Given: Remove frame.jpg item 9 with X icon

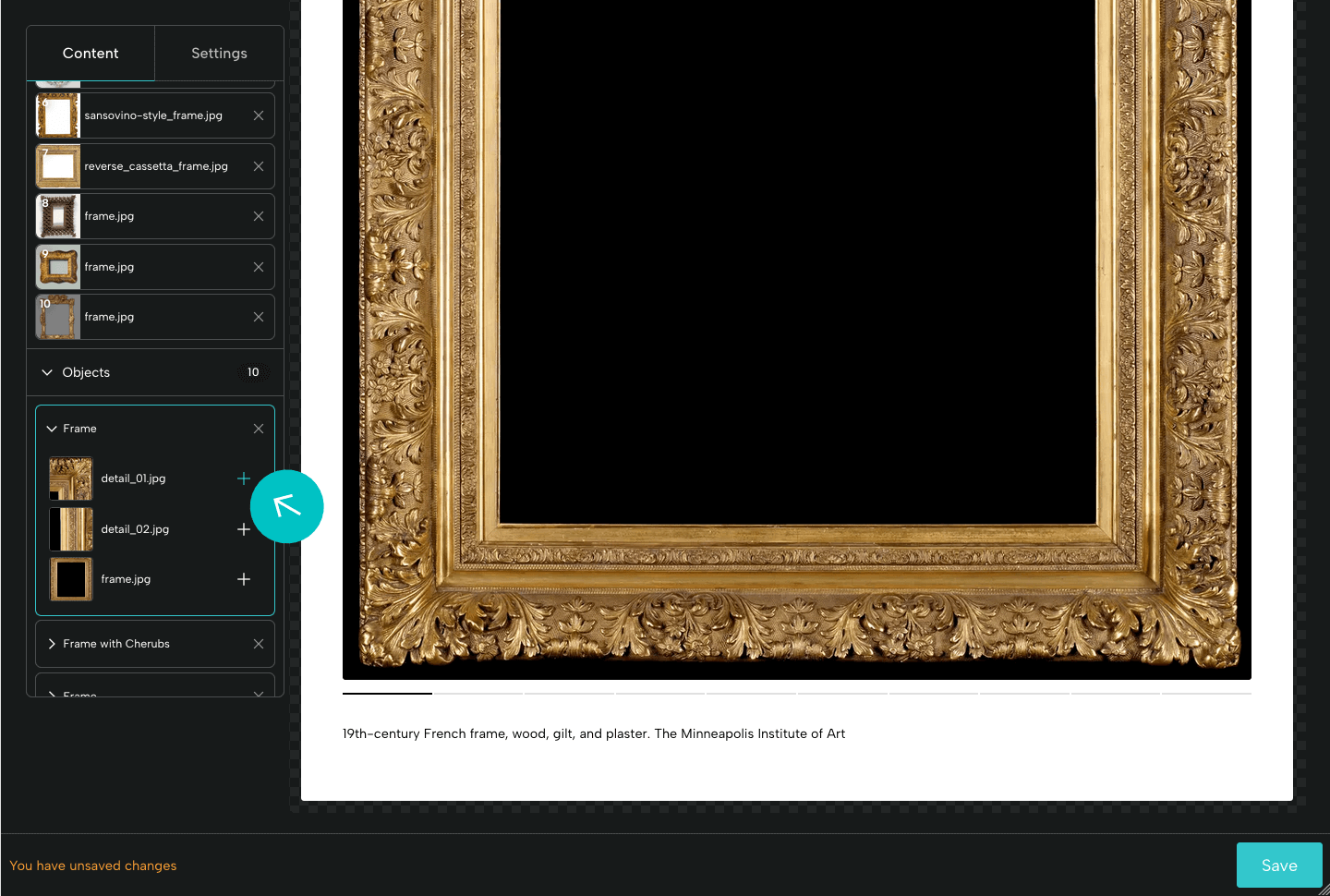Looking at the screenshot, I should [259, 266].
